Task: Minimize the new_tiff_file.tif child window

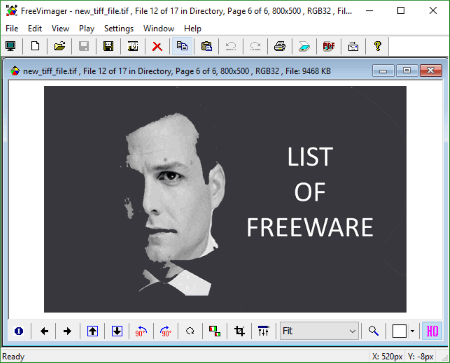Action: 383,71
